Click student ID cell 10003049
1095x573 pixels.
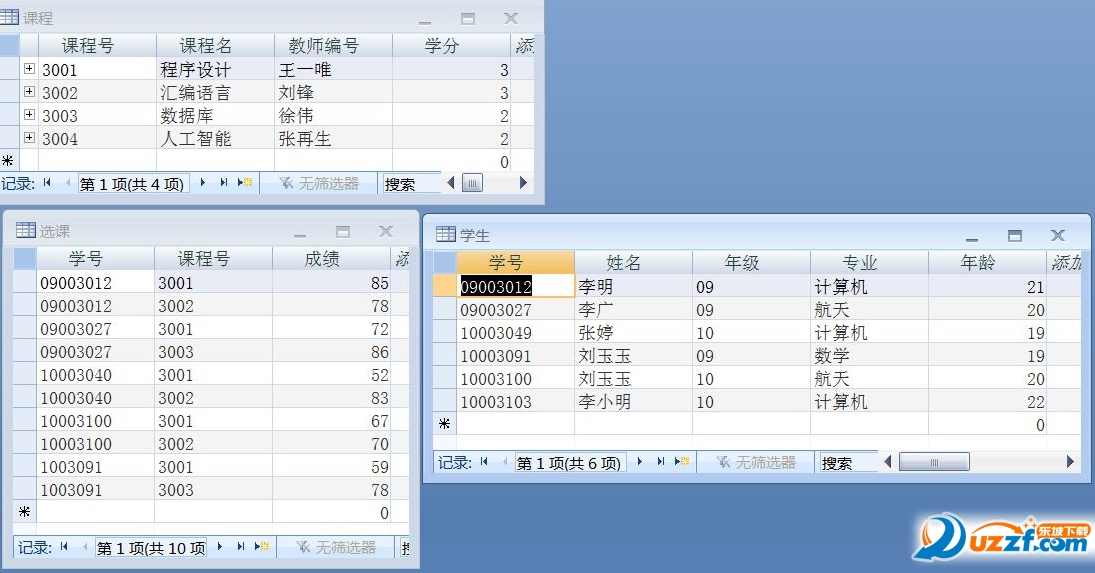[x=515, y=332]
